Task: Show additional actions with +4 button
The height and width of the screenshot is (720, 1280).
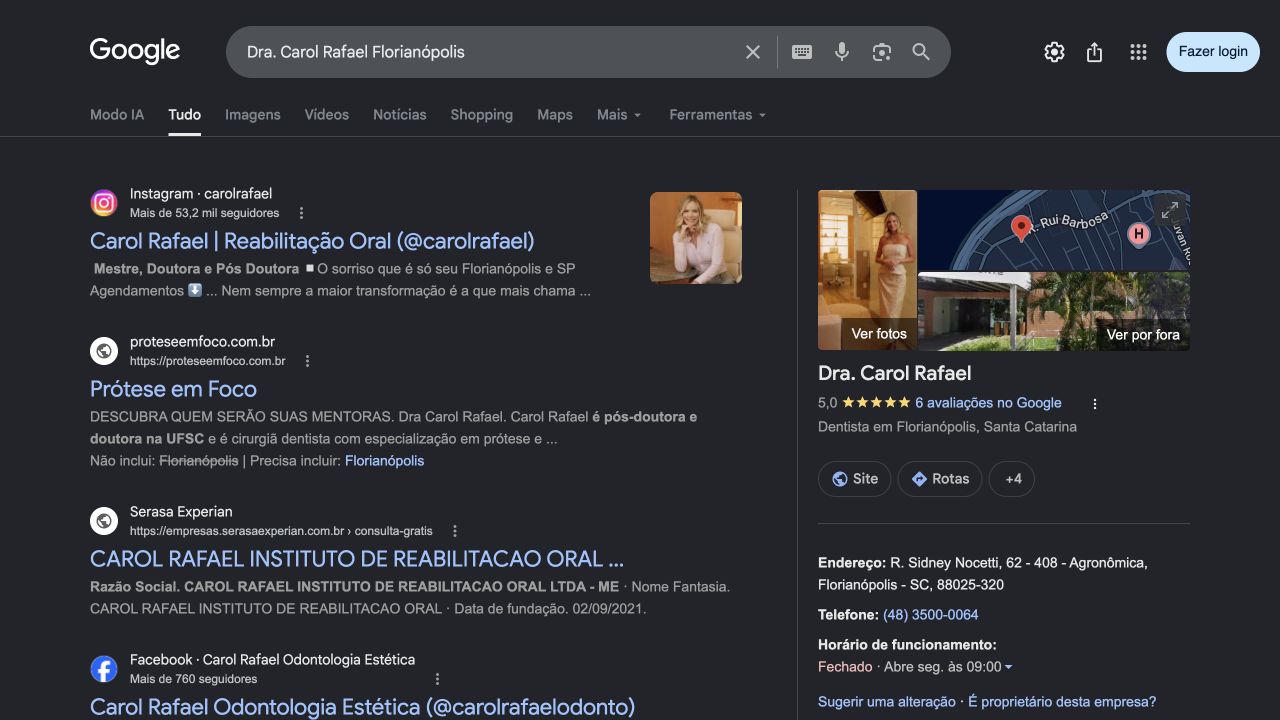Action: 1012,479
